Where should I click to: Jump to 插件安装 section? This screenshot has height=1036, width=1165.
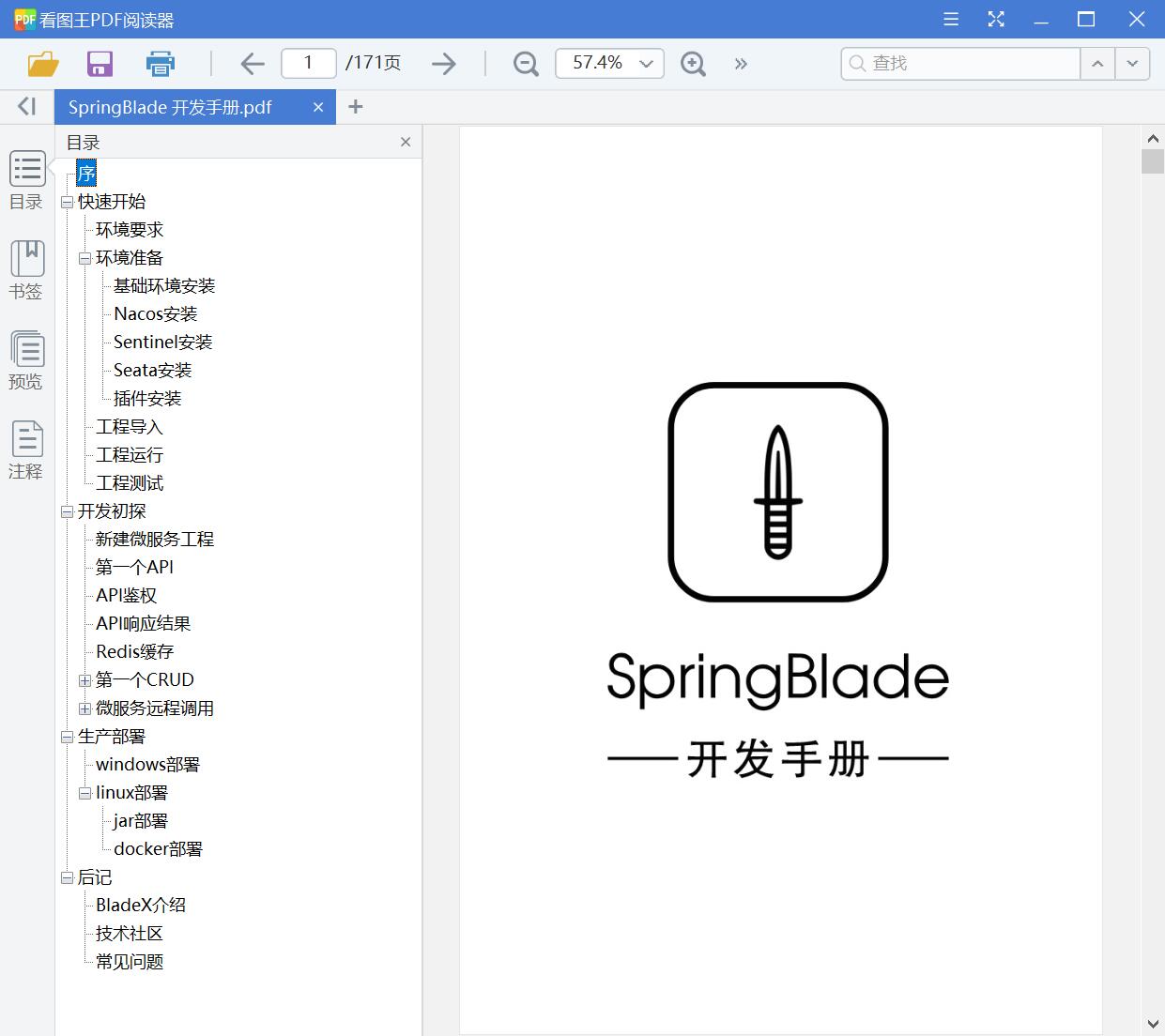pyautogui.click(x=147, y=399)
